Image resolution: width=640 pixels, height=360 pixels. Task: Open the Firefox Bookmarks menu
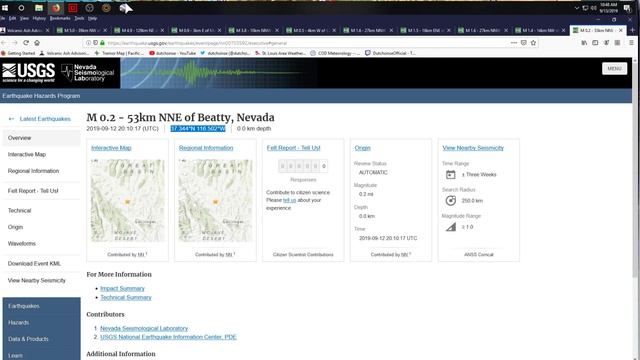coord(60,18)
